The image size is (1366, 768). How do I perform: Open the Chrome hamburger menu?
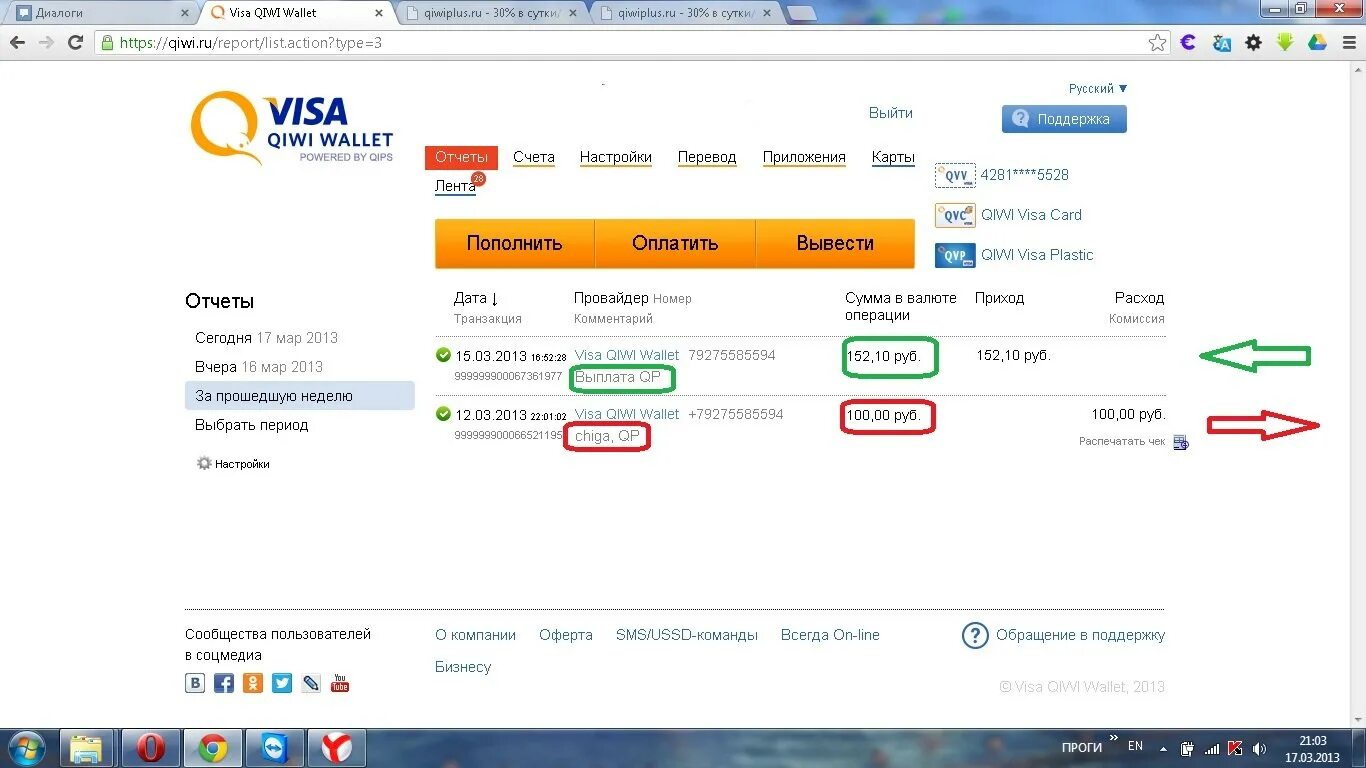(x=1347, y=43)
